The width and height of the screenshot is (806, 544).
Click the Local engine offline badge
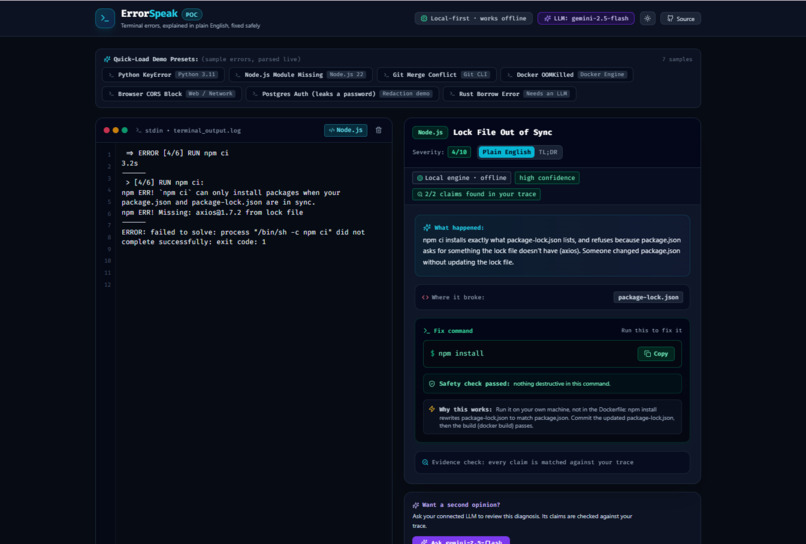pyautogui.click(x=461, y=178)
